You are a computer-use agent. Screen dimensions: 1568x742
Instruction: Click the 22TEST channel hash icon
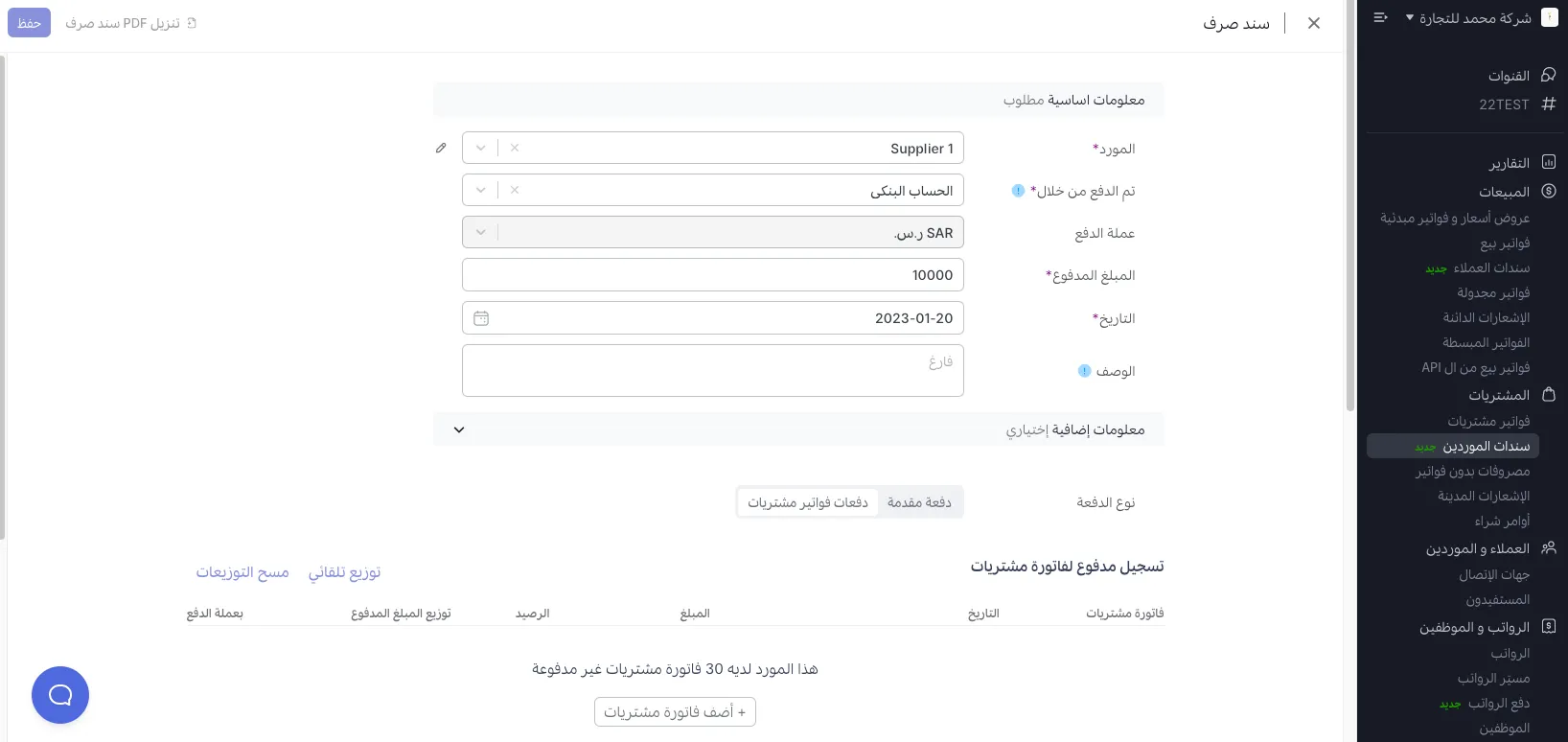[1549, 104]
